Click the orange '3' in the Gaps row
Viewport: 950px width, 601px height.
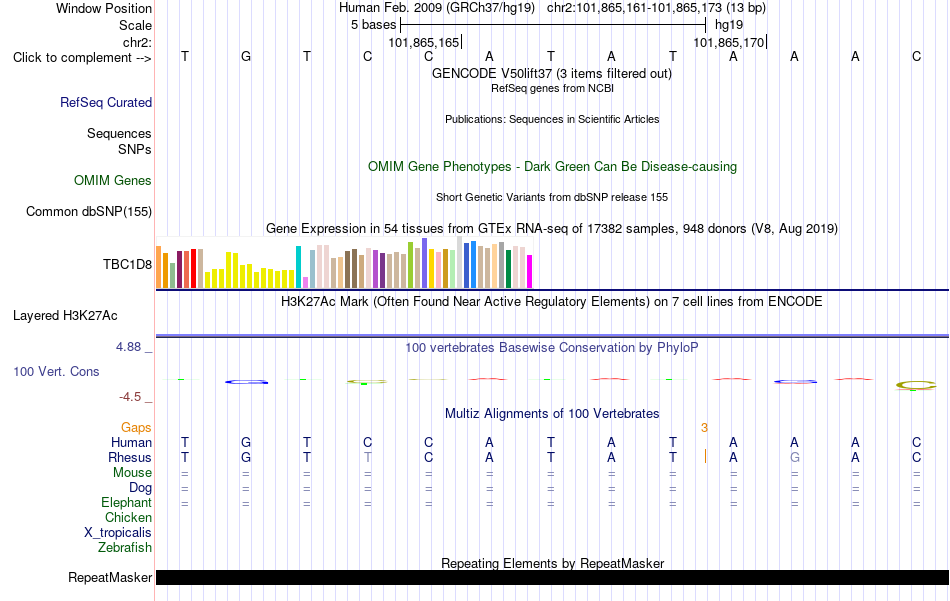[x=704, y=428]
